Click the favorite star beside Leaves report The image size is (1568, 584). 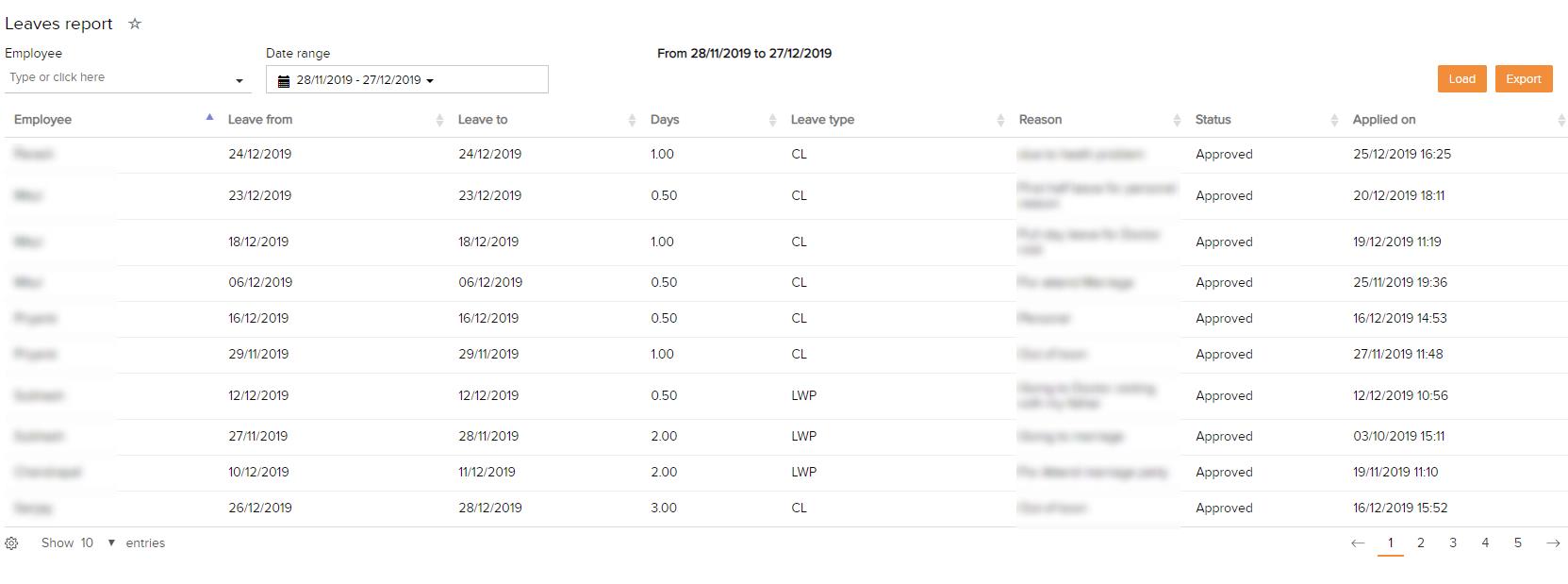(135, 24)
